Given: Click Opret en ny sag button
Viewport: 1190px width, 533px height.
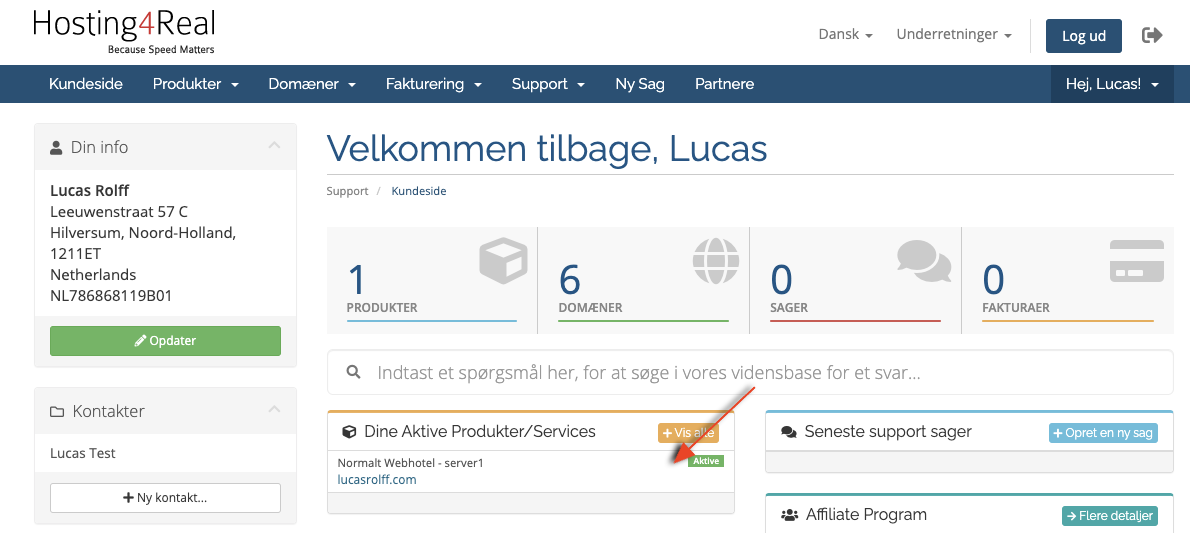Looking at the screenshot, I should [1103, 433].
